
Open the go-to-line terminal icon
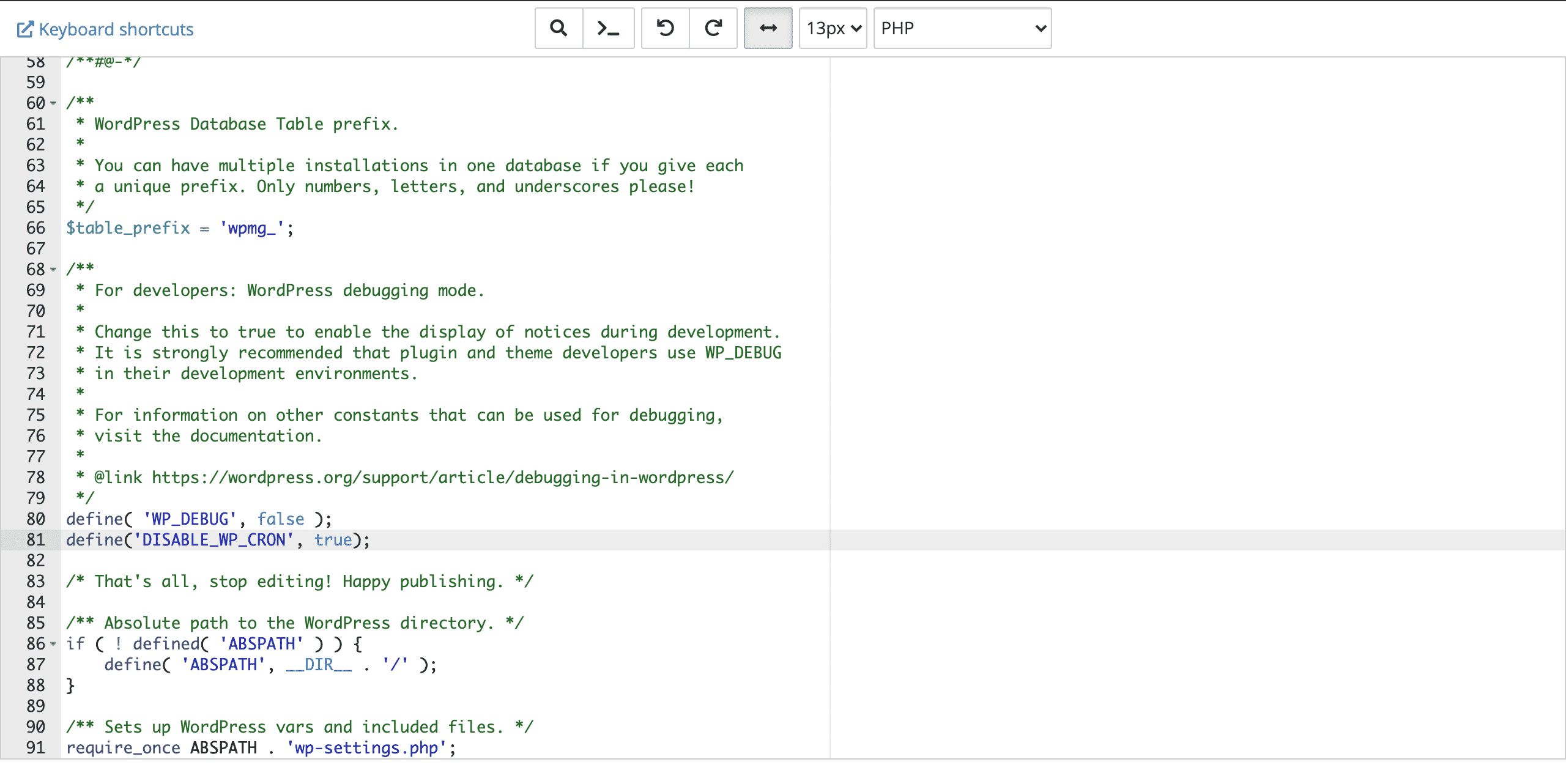(x=608, y=28)
